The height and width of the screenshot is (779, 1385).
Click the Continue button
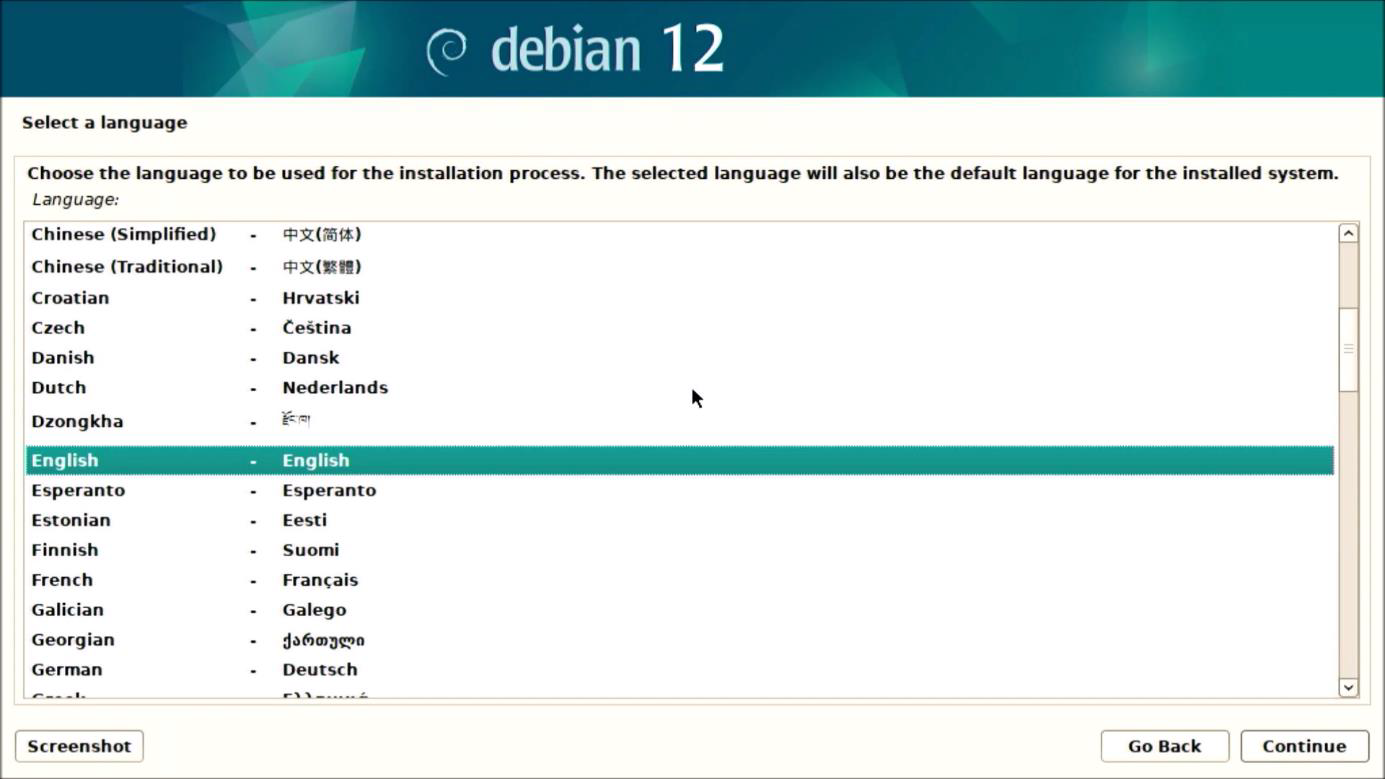pos(1304,746)
